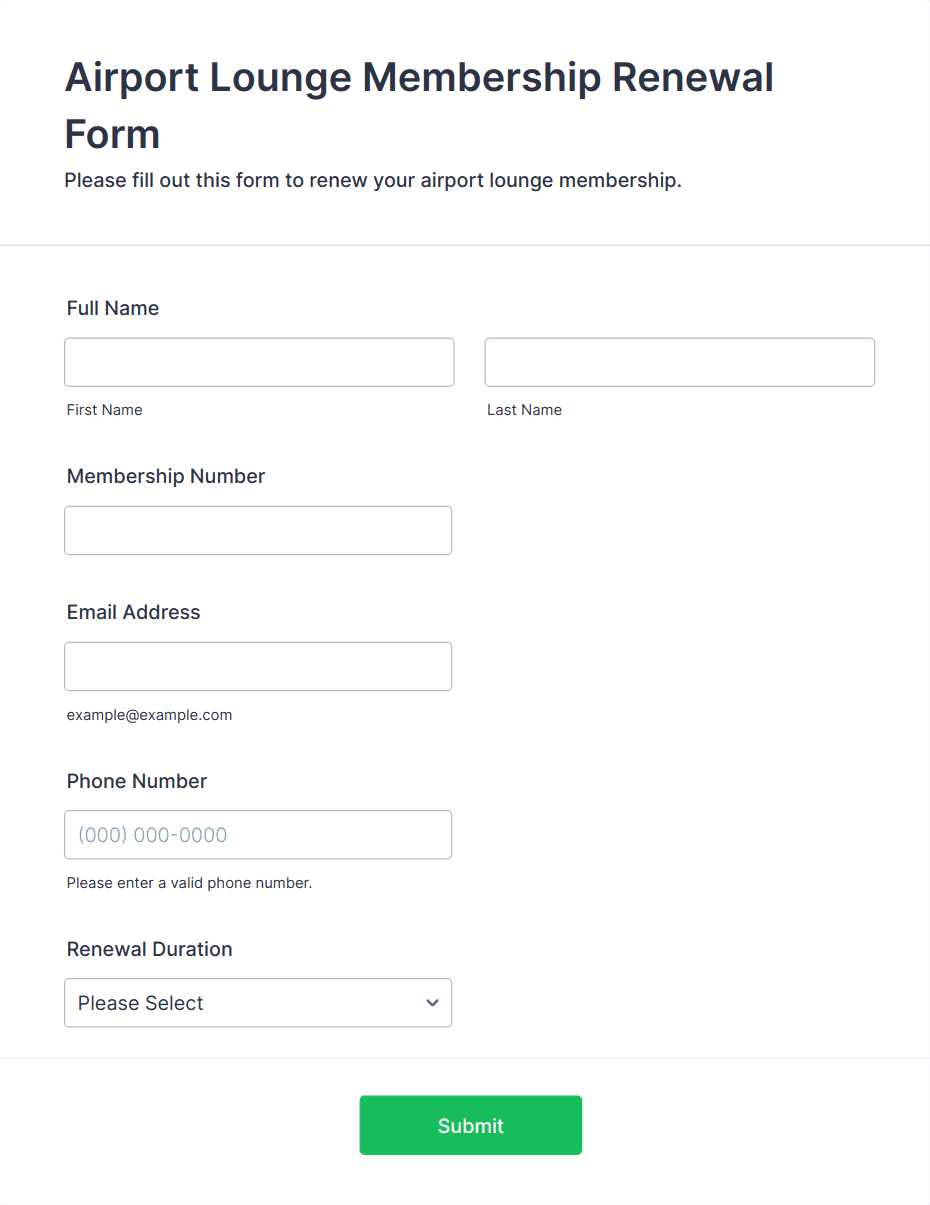Click the "Full Name" field label
Screen dimensions: 930x1205
(x=113, y=308)
